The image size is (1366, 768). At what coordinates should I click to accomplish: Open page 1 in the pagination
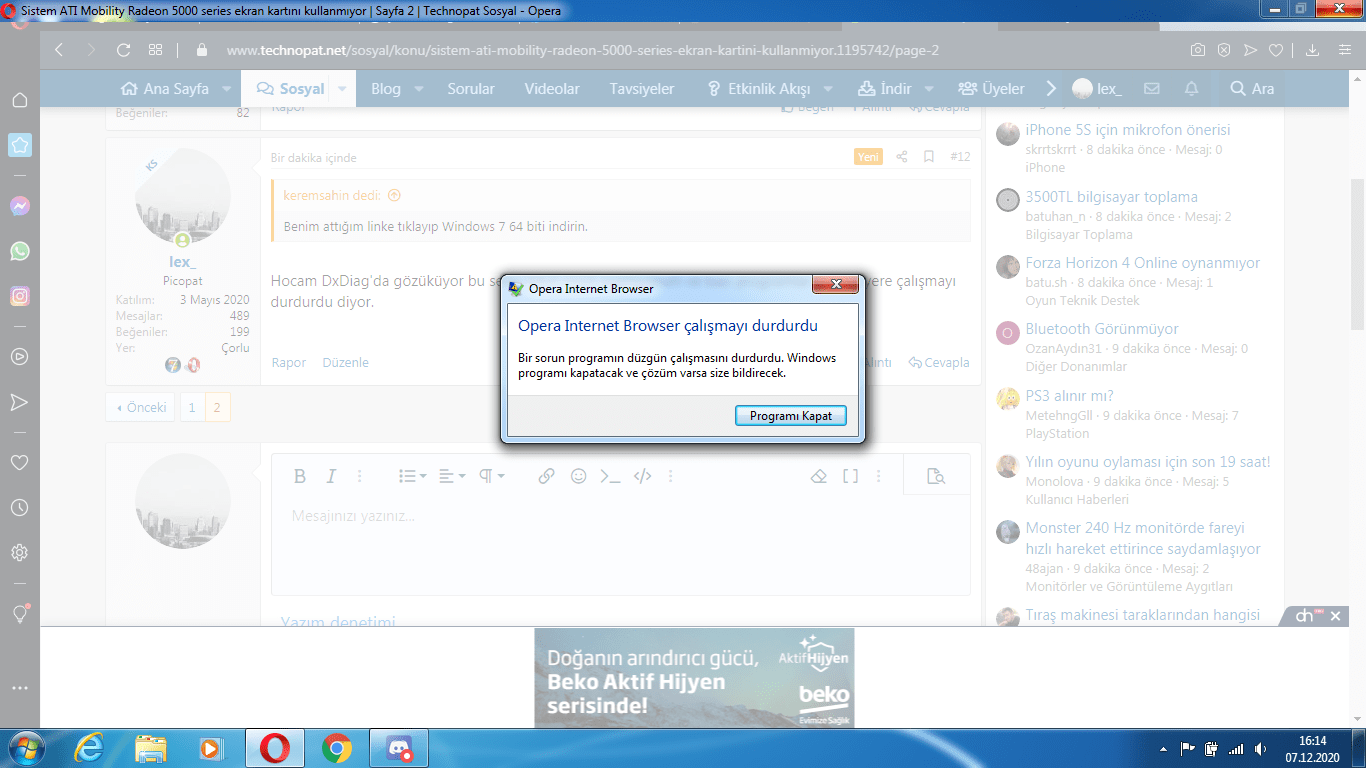[x=192, y=407]
